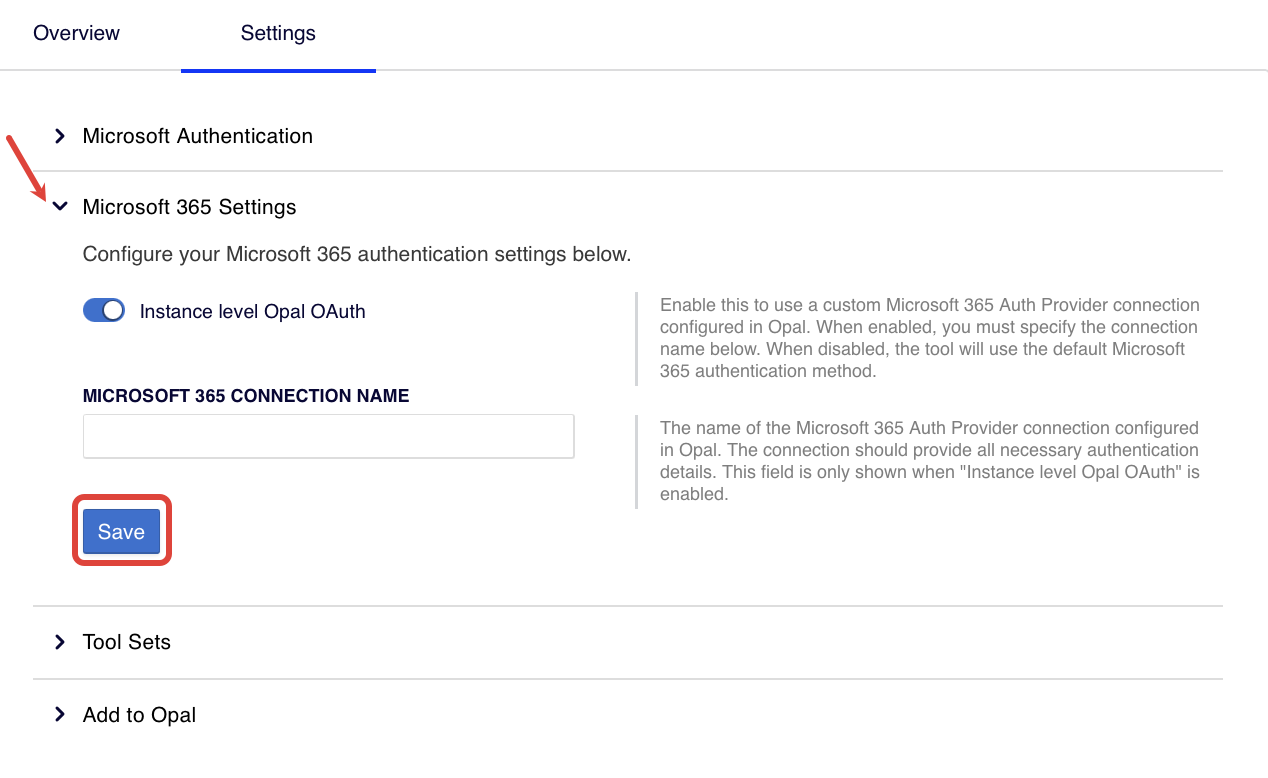1268x778 pixels.
Task: Collapse the Microsoft 365 Settings chevron
Action: pyautogui.click(x=60, y=207)
